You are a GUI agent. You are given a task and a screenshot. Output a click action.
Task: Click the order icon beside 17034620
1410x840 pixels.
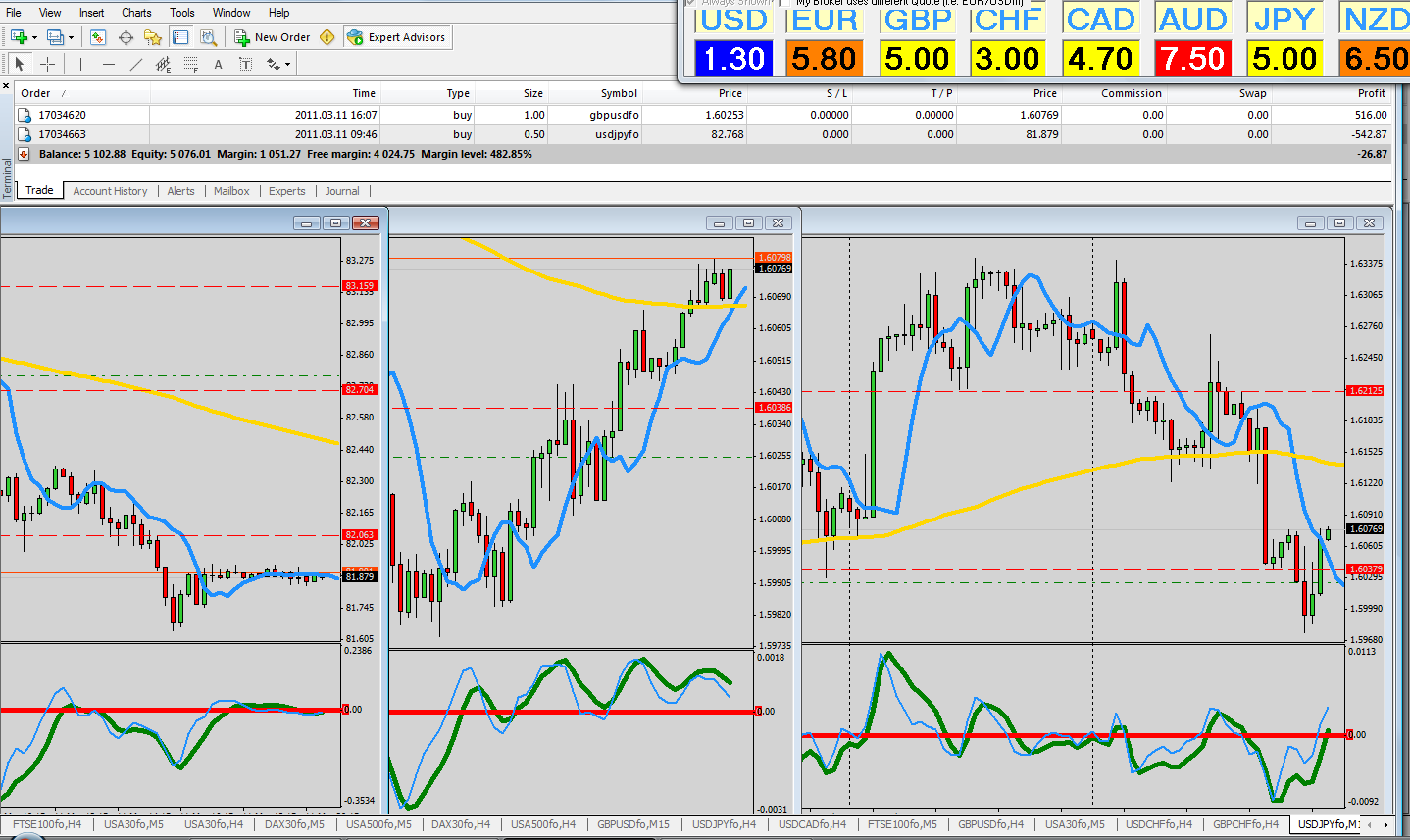(x=25, y=115)
